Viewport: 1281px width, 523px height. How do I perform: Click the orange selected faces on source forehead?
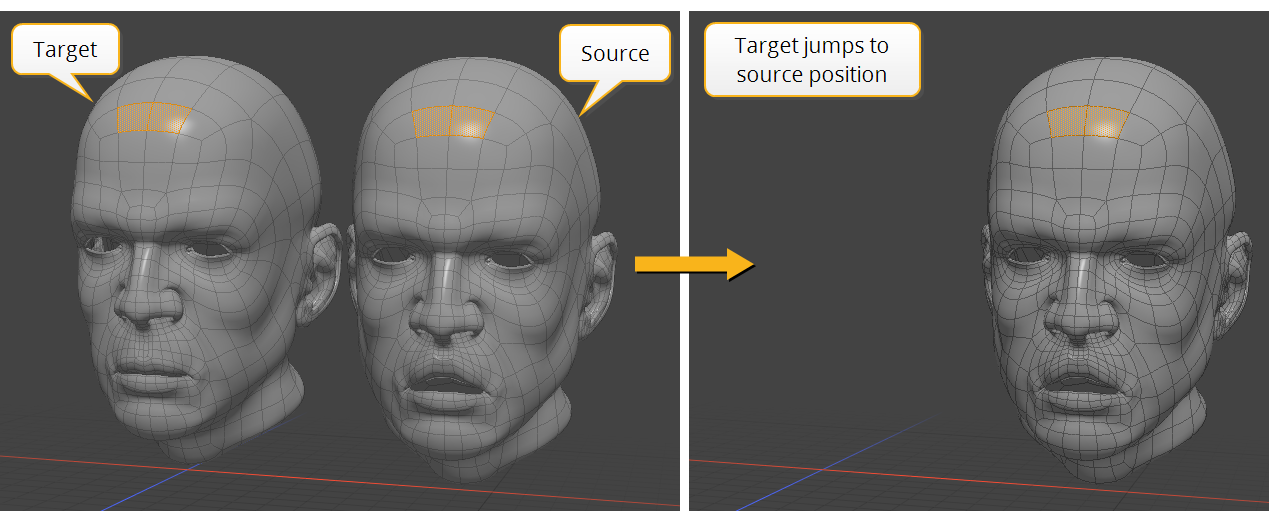tap(453, 122)
